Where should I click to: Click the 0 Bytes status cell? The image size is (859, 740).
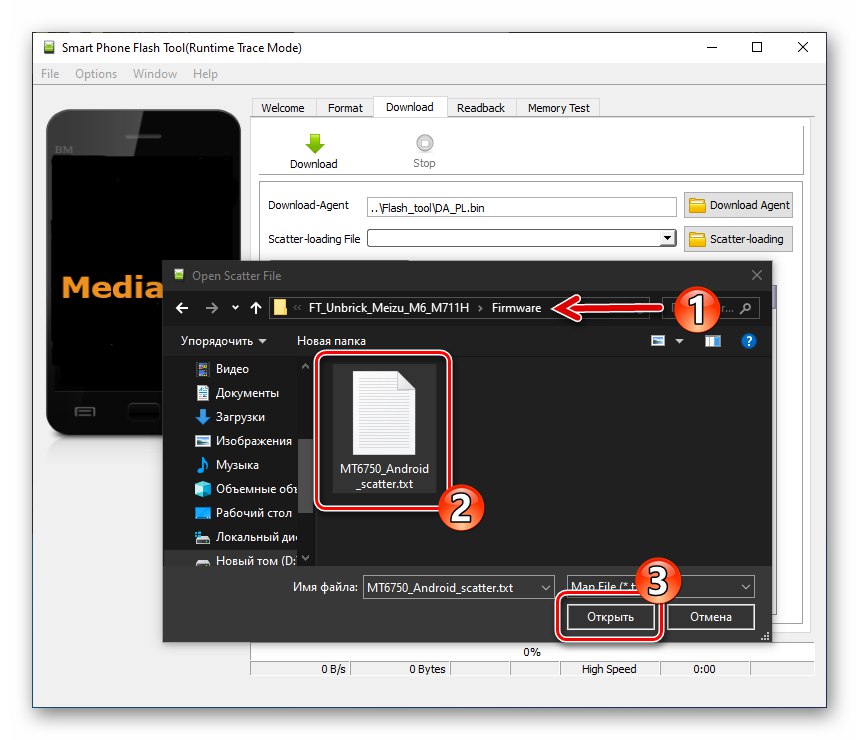click(400, 669)
